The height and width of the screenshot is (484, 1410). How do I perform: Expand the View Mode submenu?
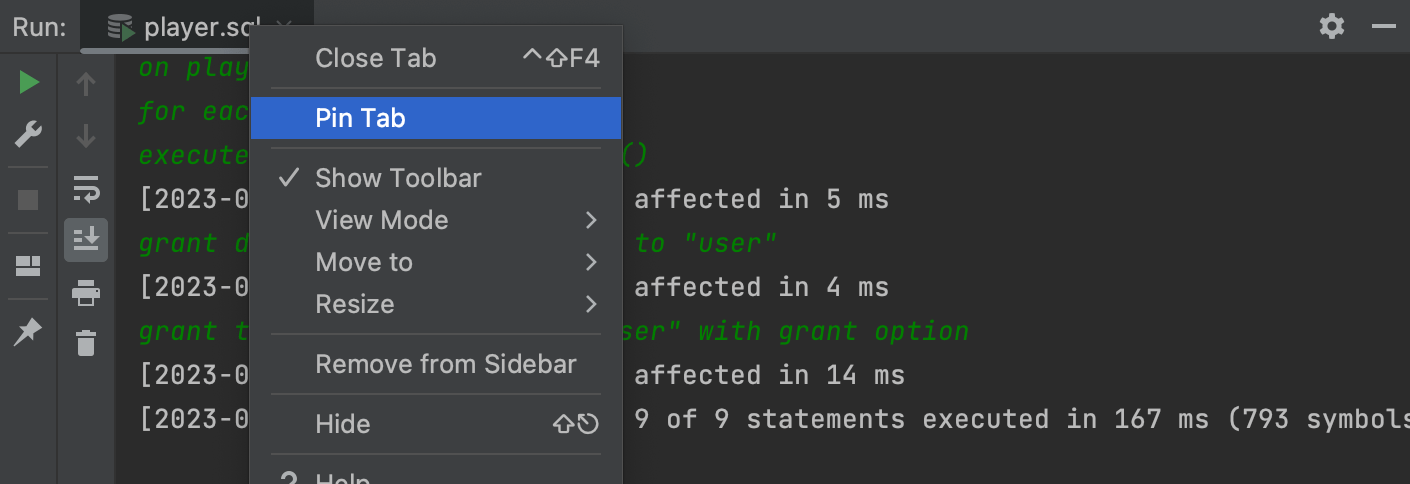click(436, 220)
